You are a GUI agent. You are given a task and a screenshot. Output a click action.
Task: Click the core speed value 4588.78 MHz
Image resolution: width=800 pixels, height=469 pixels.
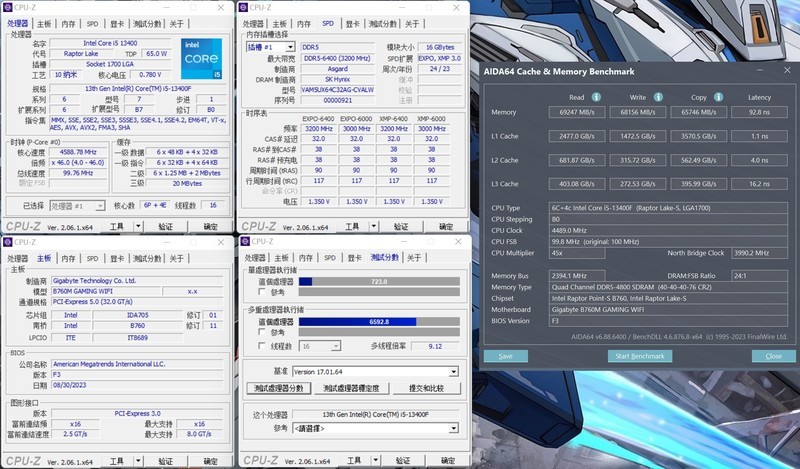(x=78, y=152)
